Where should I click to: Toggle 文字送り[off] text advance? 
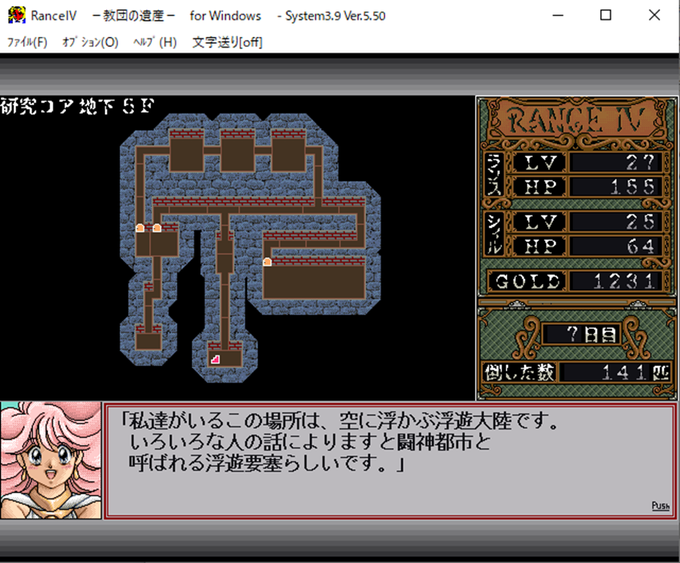coord(227,42)
